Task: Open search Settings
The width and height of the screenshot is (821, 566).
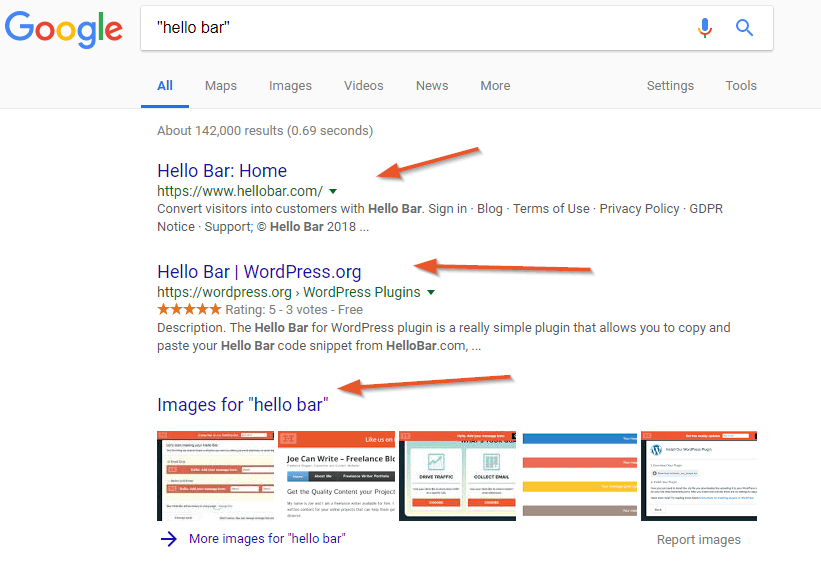Action: (670, 86)
